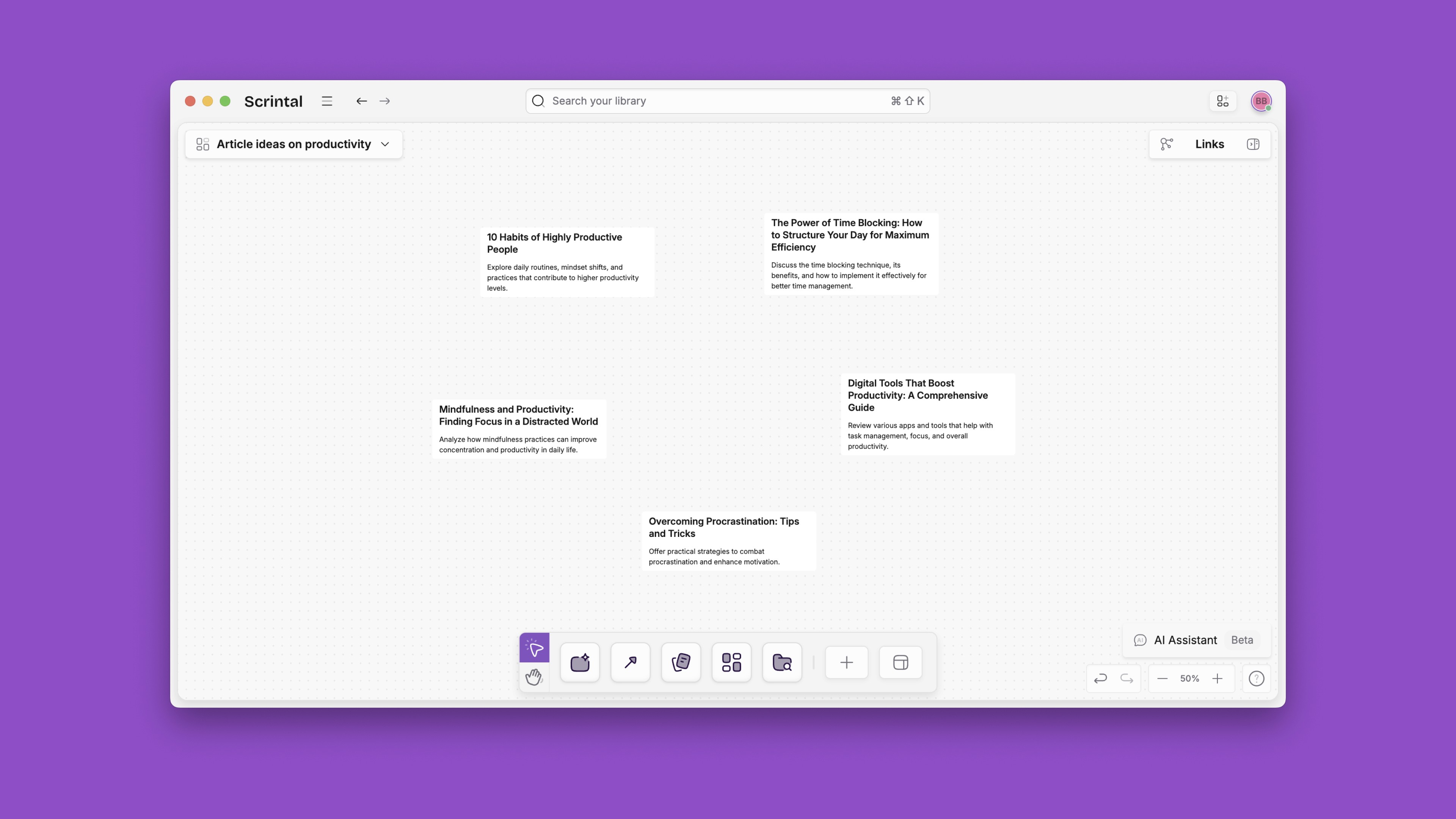
Task: Expand the Article ideas on productivity dropdown
Action: (385, 144)
